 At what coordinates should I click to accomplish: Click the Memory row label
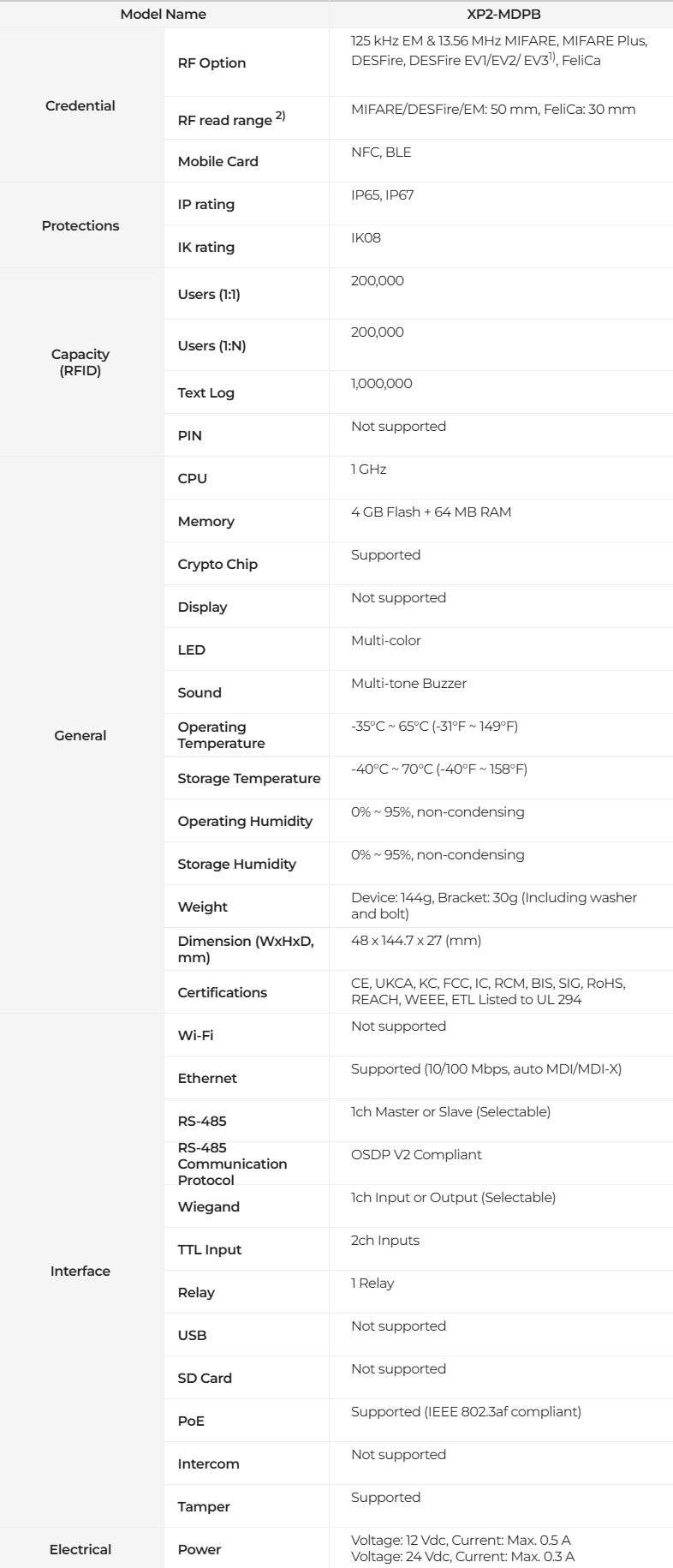tap(205, 521)
